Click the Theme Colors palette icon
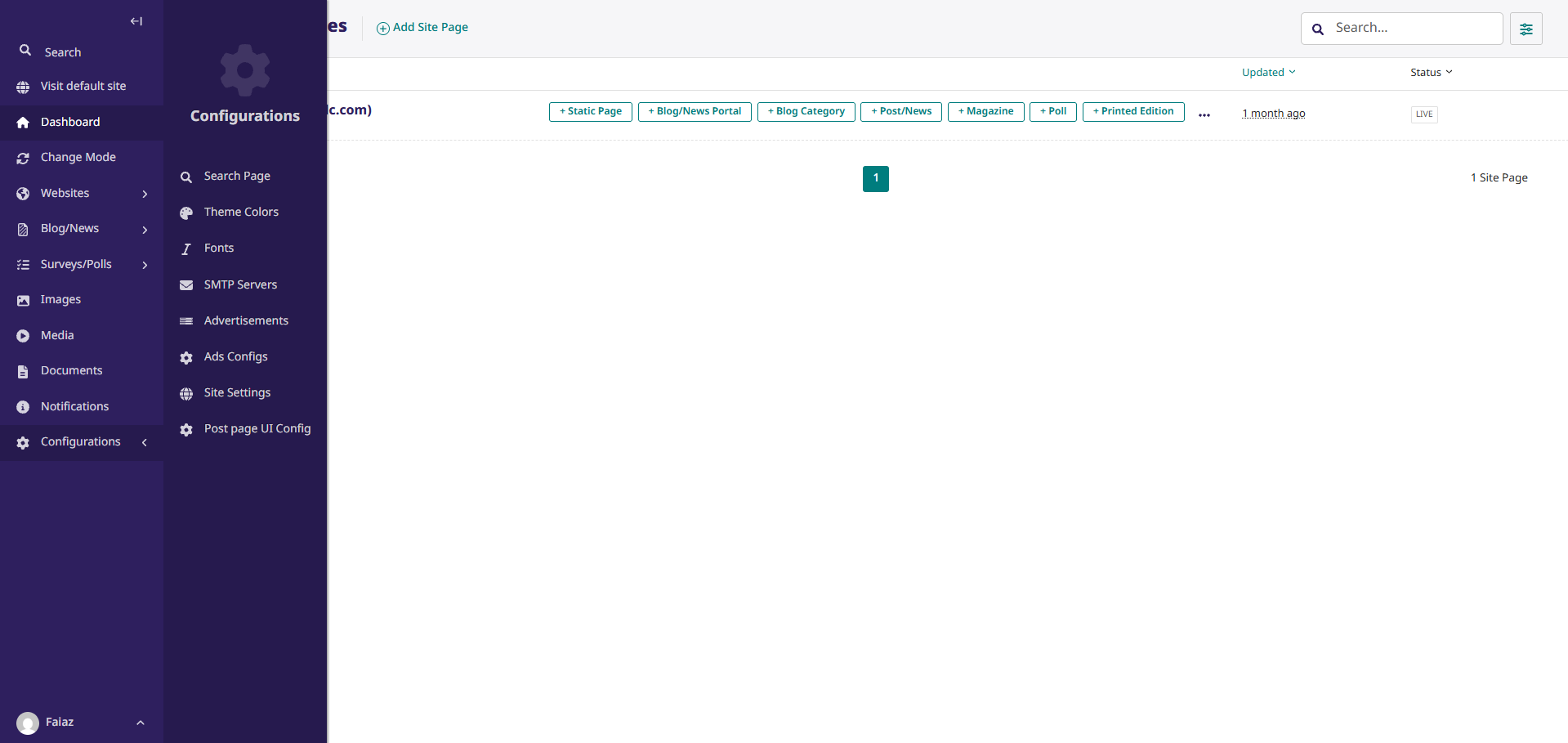 [186, 213]
